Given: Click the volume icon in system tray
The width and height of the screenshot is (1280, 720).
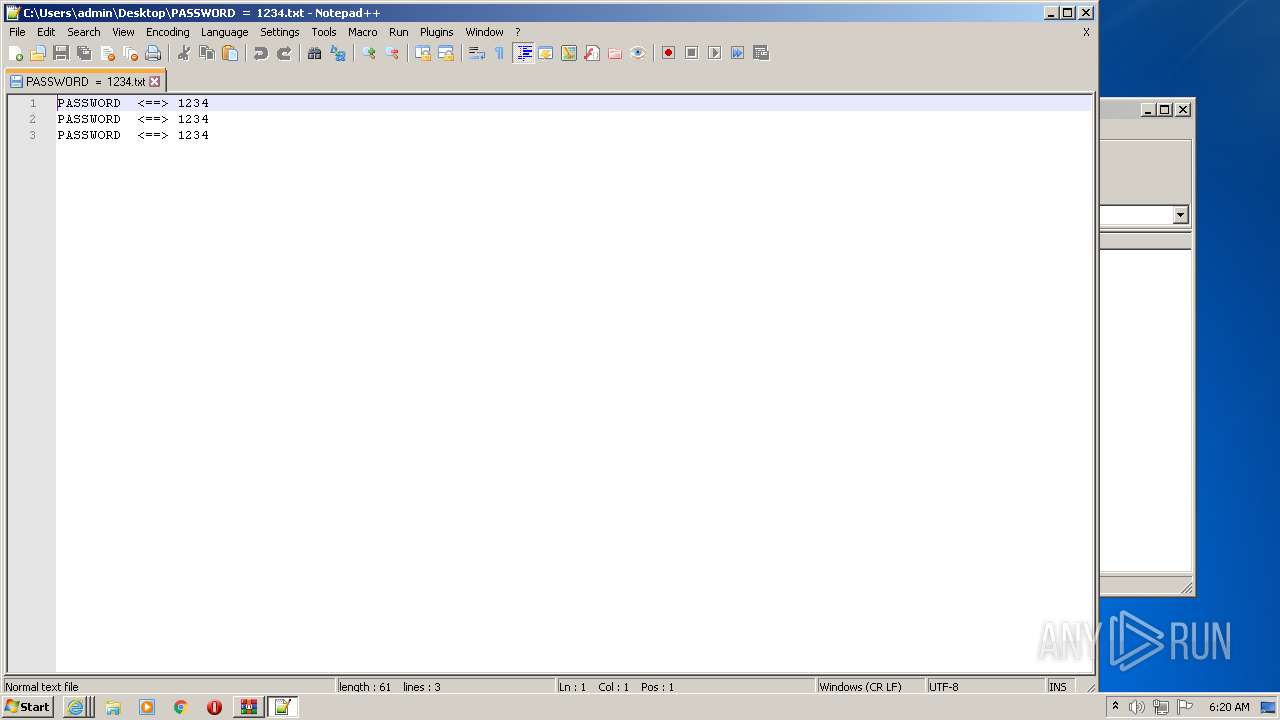Looking at the screenshot, I should 1137,707.
